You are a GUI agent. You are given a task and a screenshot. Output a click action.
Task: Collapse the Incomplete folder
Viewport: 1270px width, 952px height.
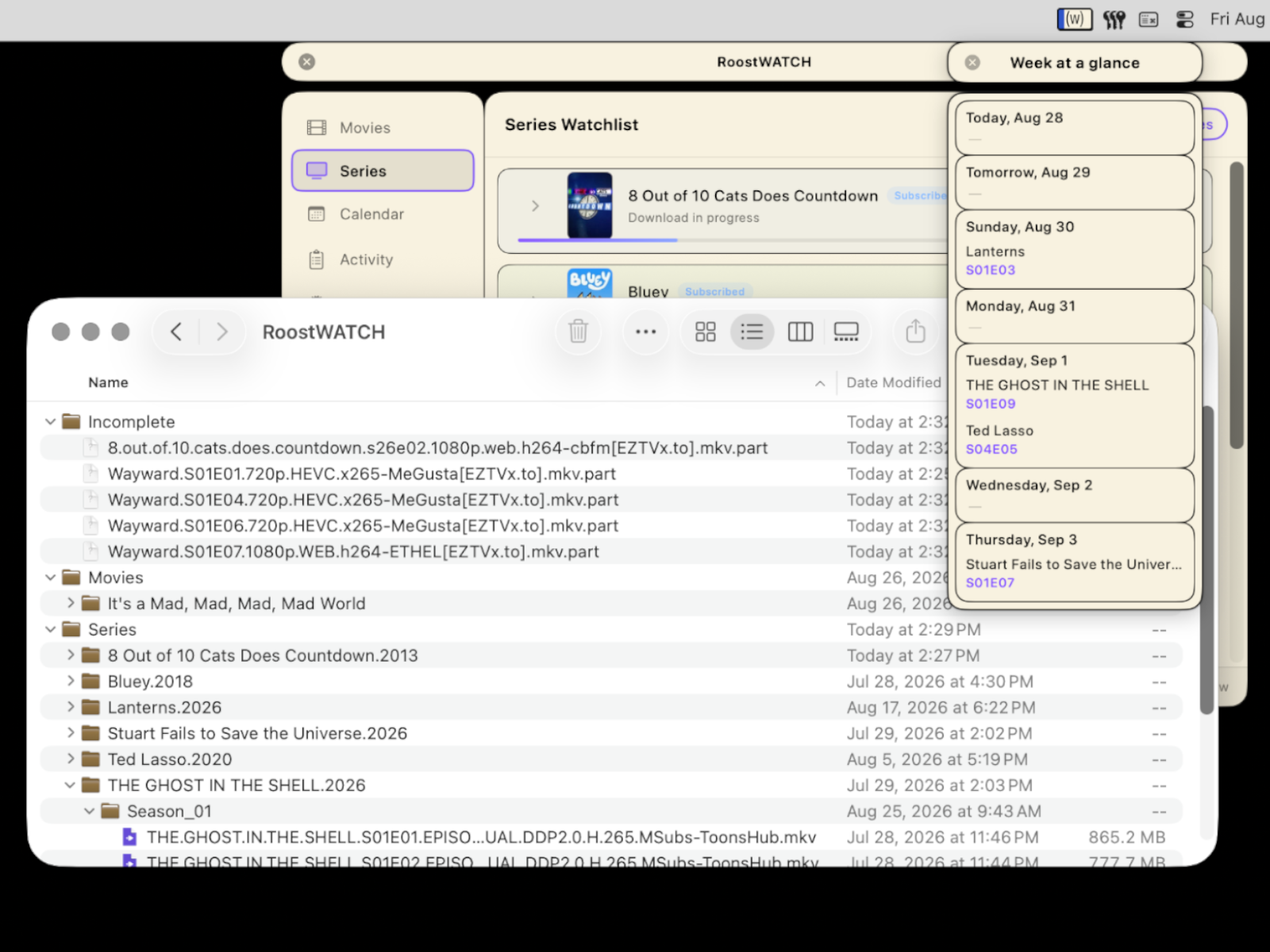click(51, 422)
